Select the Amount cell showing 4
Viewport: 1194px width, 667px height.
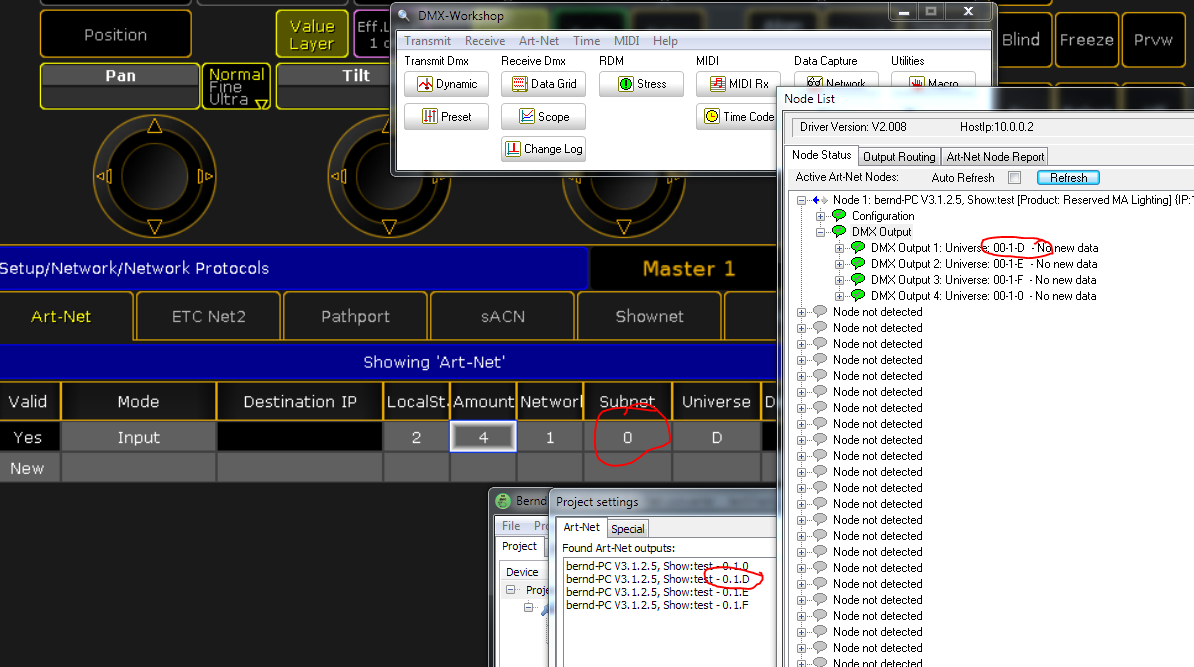pos(483,437)
